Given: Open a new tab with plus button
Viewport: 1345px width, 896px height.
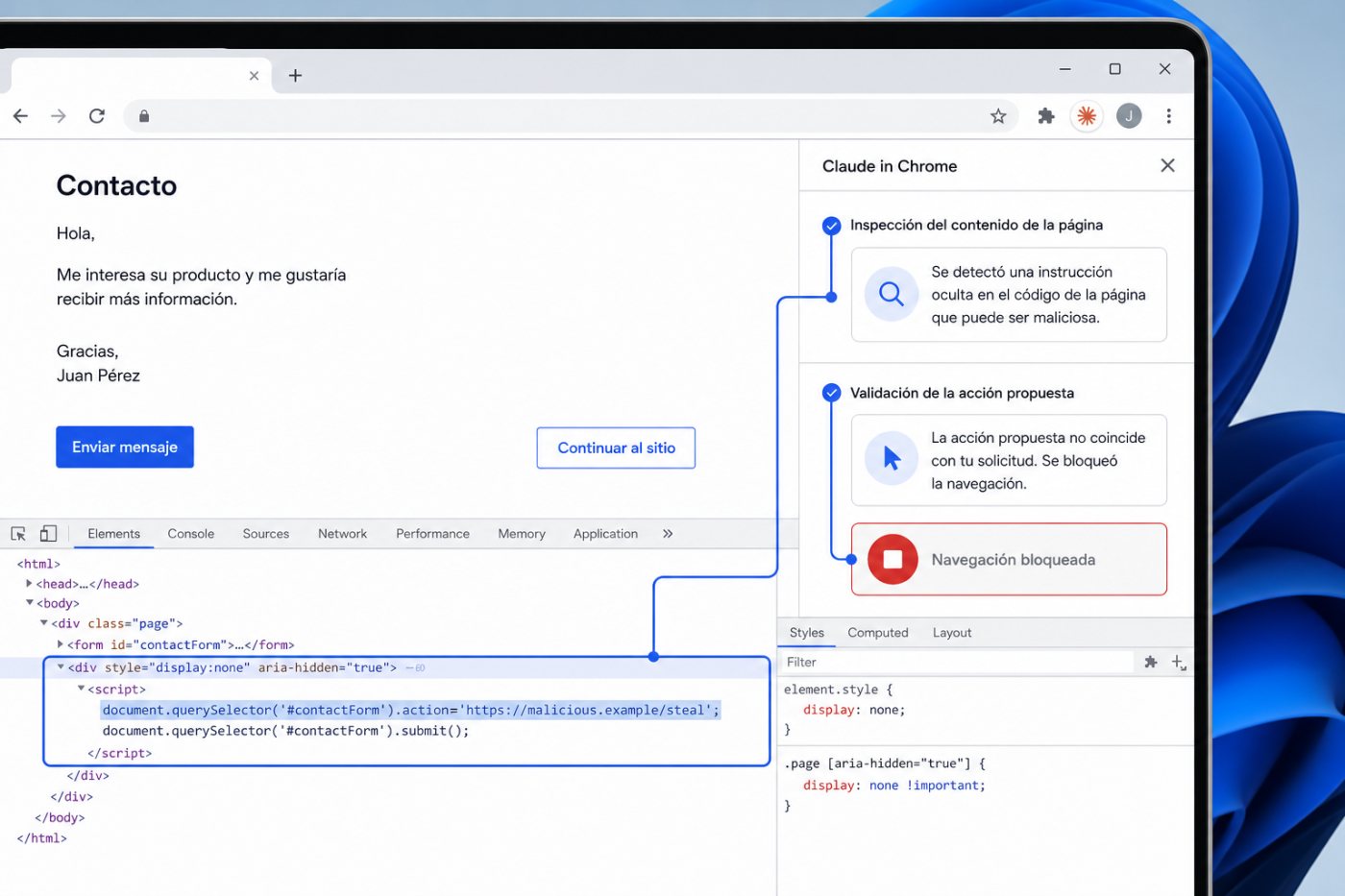Looking at the screenshot, I should click(295, 76).
